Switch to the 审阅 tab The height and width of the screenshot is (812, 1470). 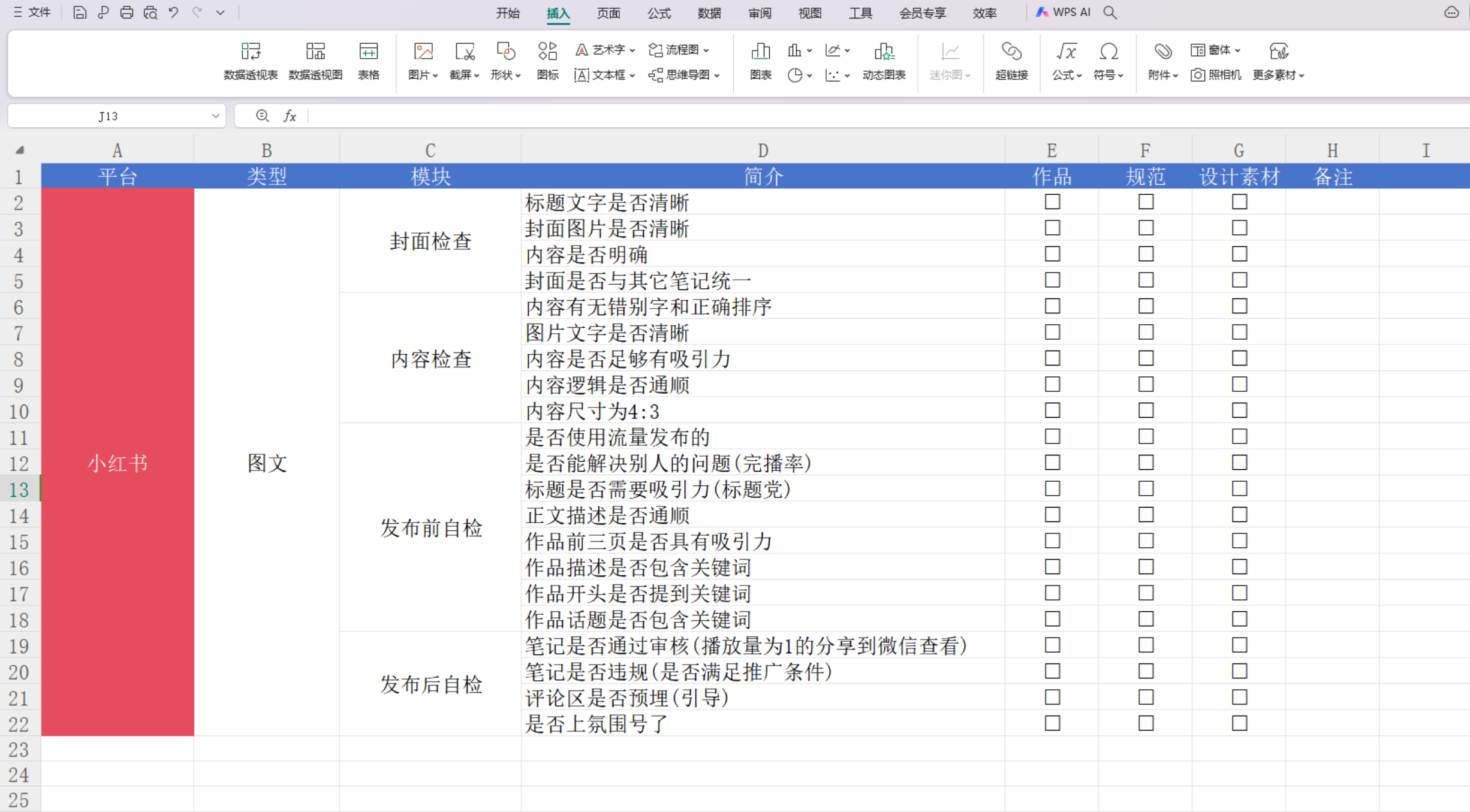coord(759,13)
